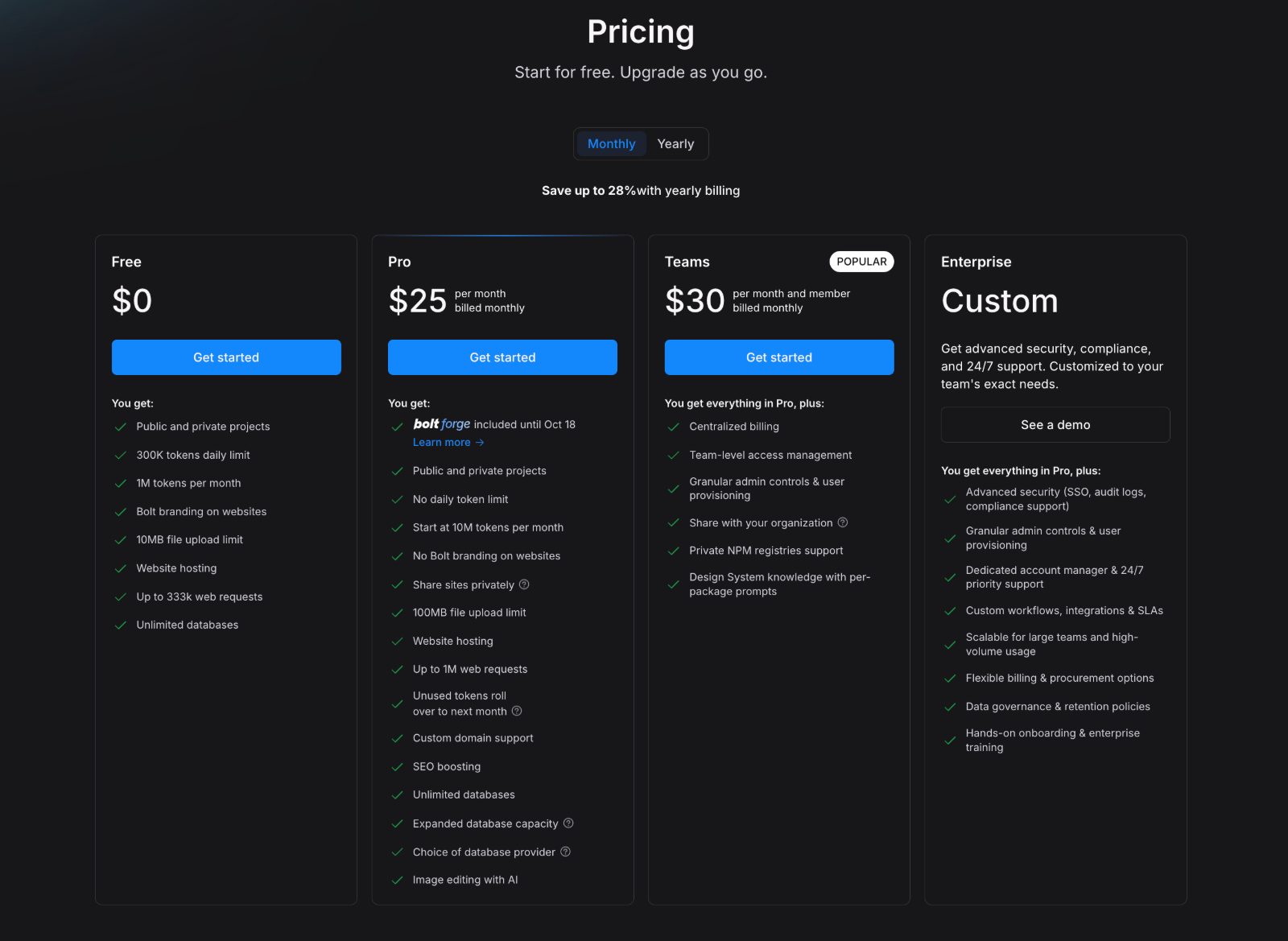Click Get started on the Pro plan
This screenshot has height=941, width=1288.
502,357
